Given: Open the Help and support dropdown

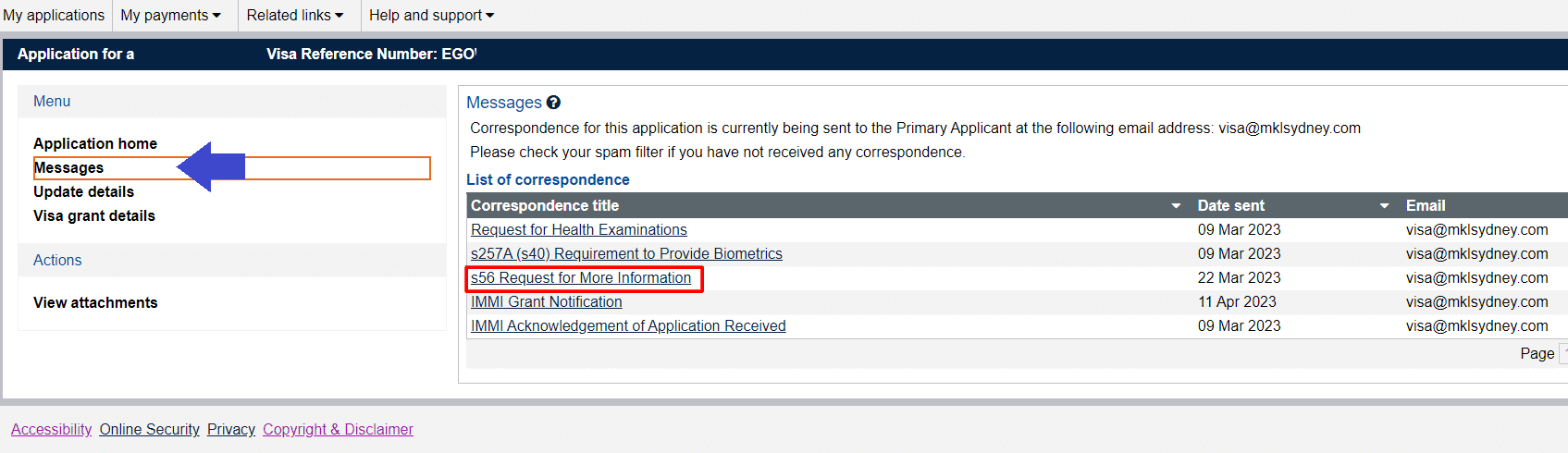Looking at the screenshot, I should coord(431,16).
